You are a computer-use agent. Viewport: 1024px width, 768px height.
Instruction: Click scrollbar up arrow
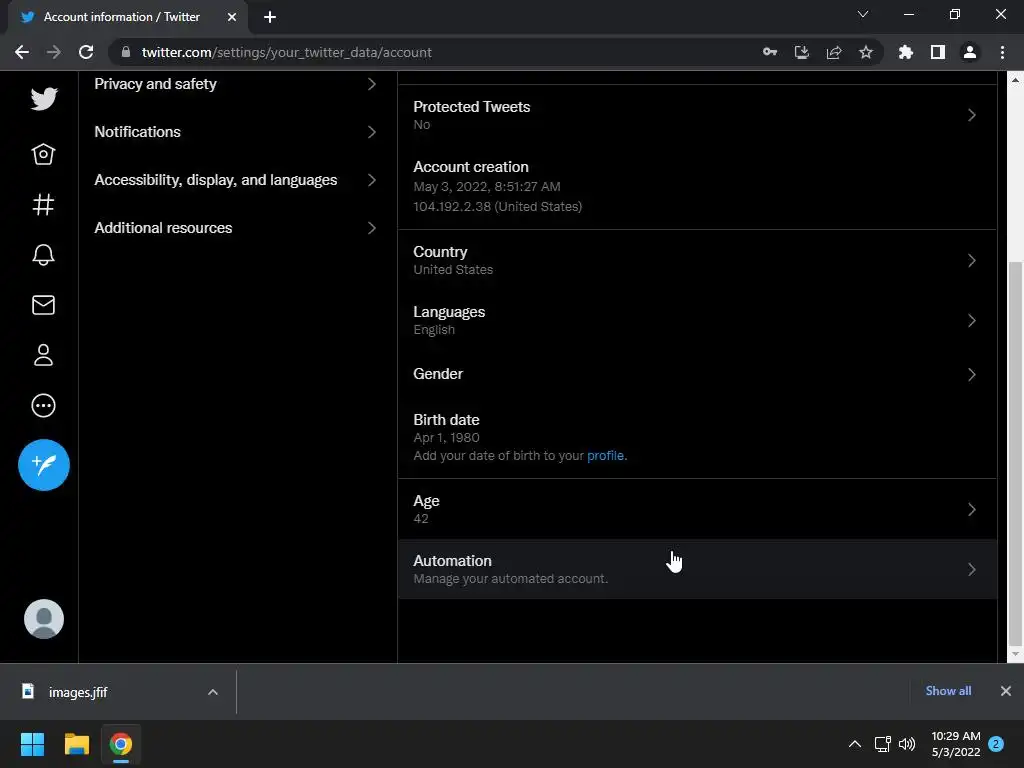pyautogui.click(x=1014, y=80)
